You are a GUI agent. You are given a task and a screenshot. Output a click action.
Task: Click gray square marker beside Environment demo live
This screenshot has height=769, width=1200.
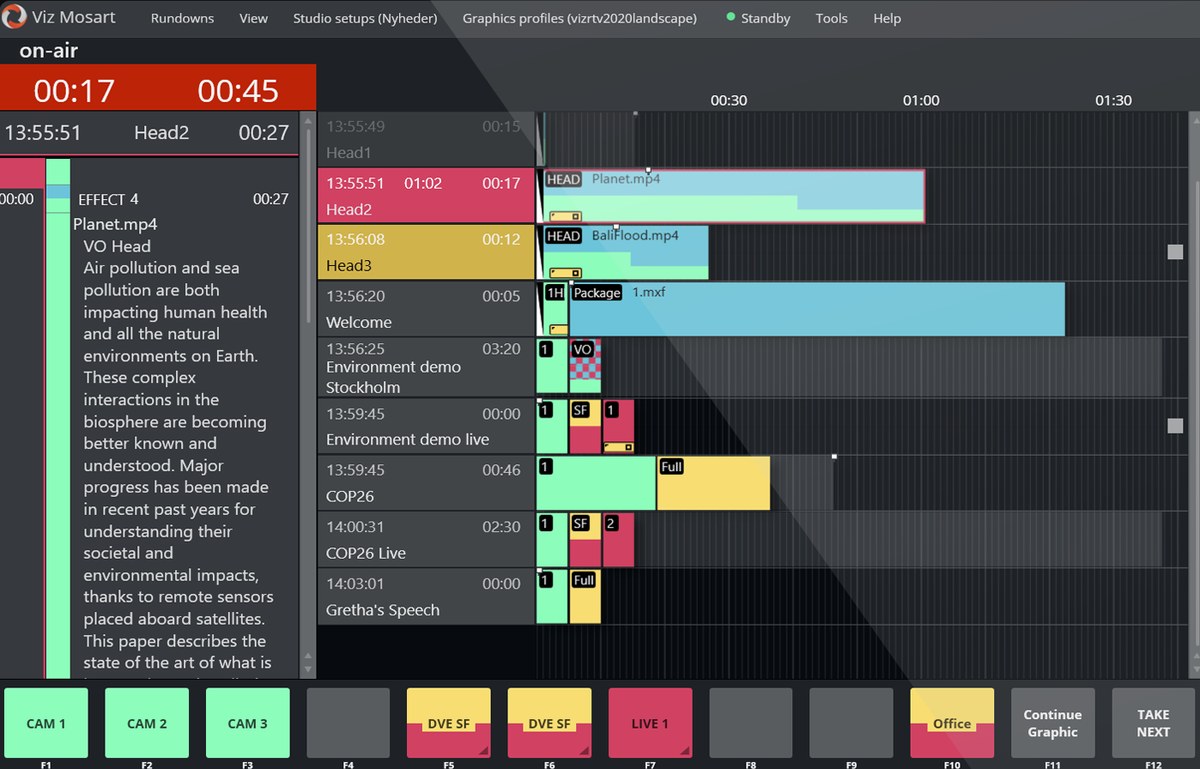point(1175,426)
